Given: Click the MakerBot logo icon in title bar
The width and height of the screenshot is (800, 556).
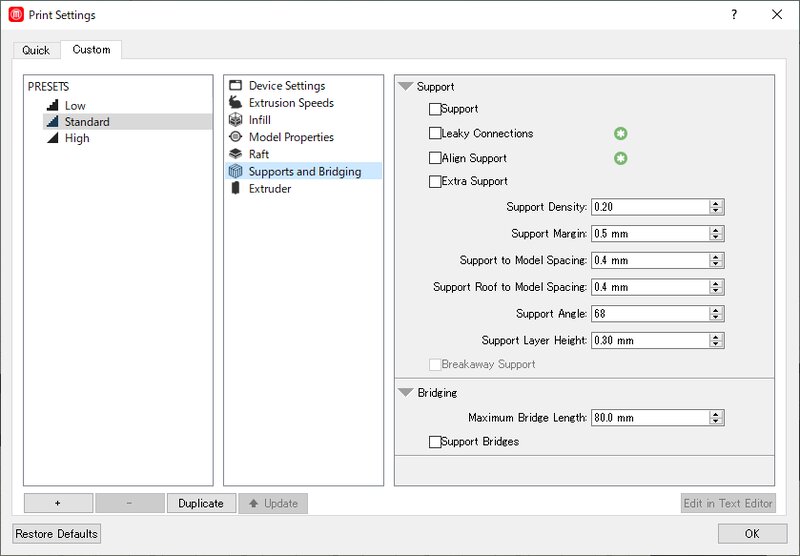Looking at the screenshot, I should click(16, 14).
